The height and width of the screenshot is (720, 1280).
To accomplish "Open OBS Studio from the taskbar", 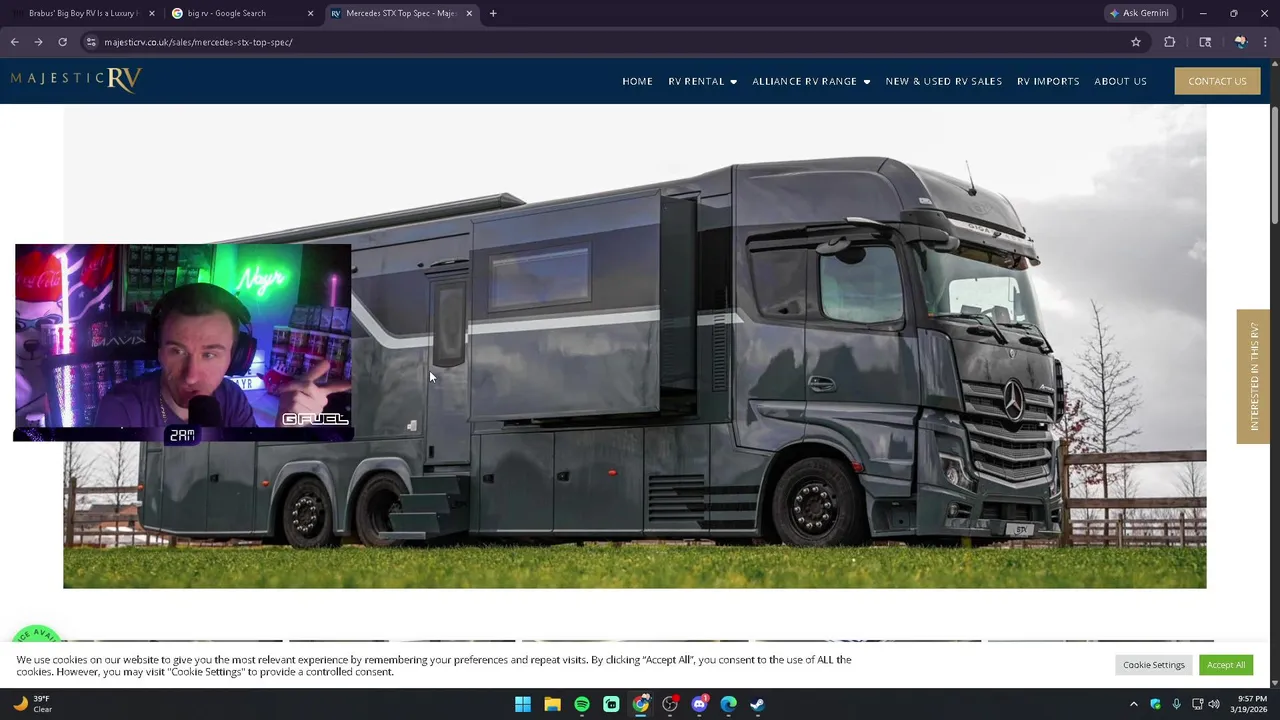I will (670, 704).
